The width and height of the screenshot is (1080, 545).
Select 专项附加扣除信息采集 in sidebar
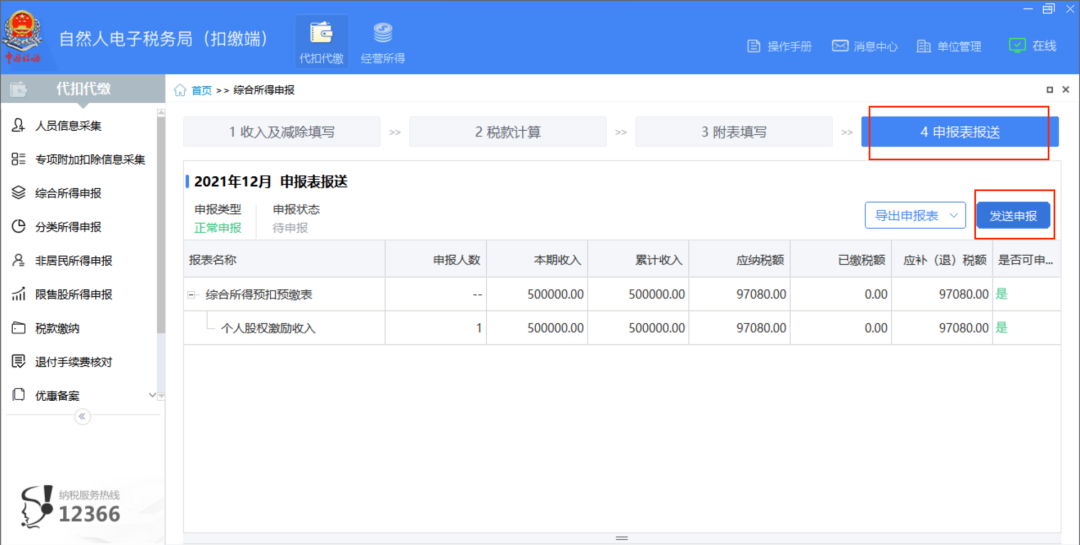(x=79, y=159)
